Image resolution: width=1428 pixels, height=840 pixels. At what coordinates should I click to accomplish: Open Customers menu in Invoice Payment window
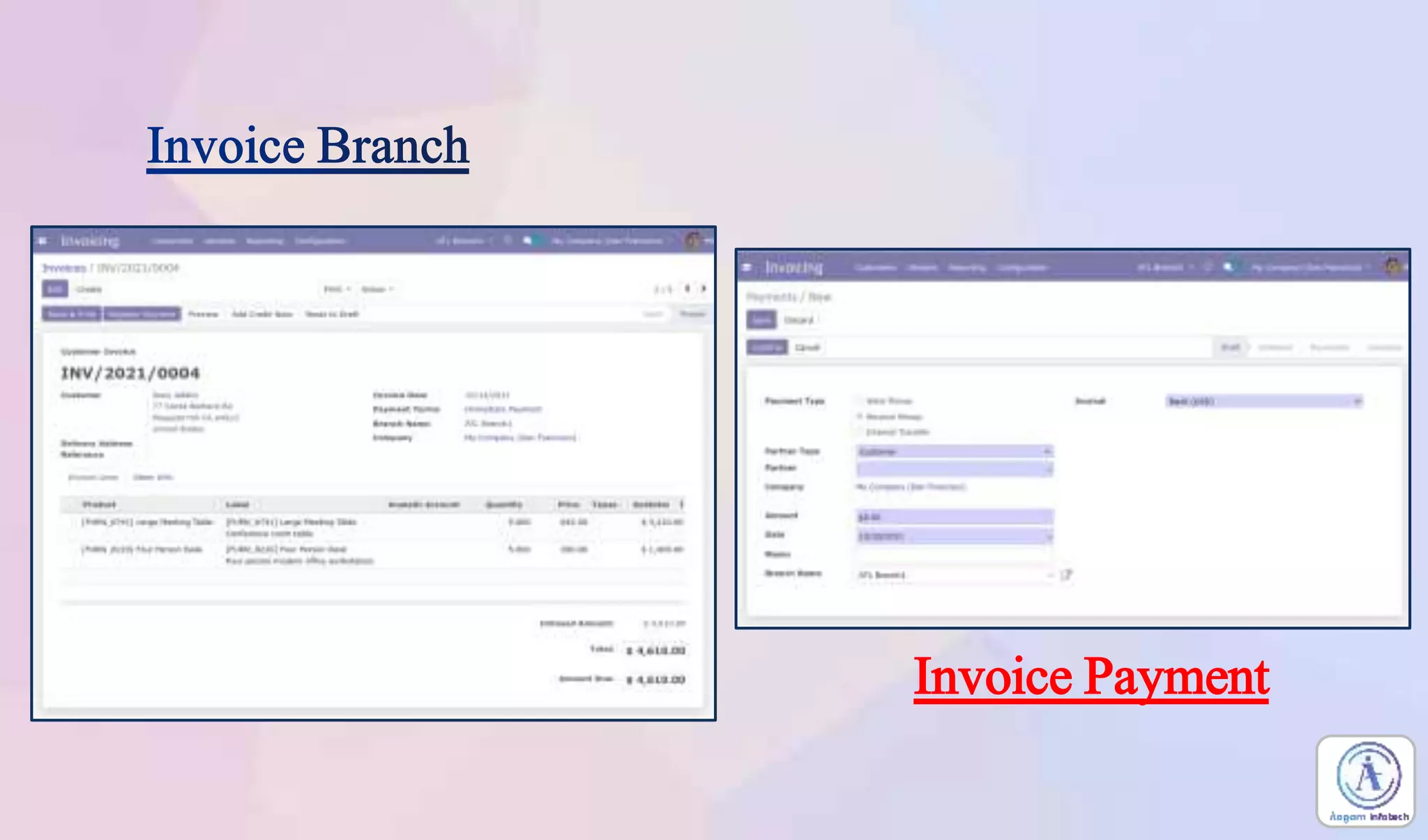tap(876, 268)
